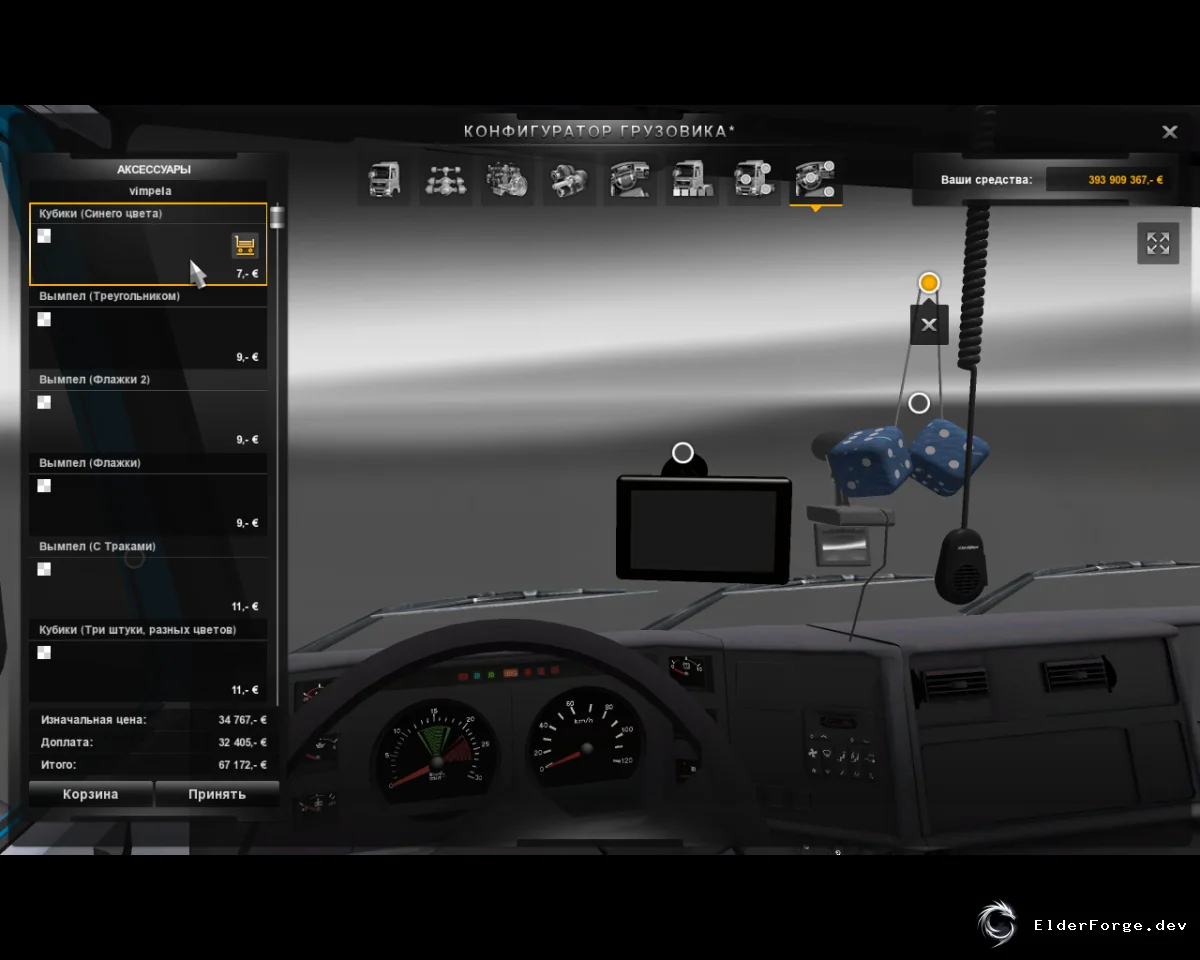Select the cabin interior accessories tab
The width and height of the screenshot is (1200, 960).
pyautogui.click(x=816, y=181)
